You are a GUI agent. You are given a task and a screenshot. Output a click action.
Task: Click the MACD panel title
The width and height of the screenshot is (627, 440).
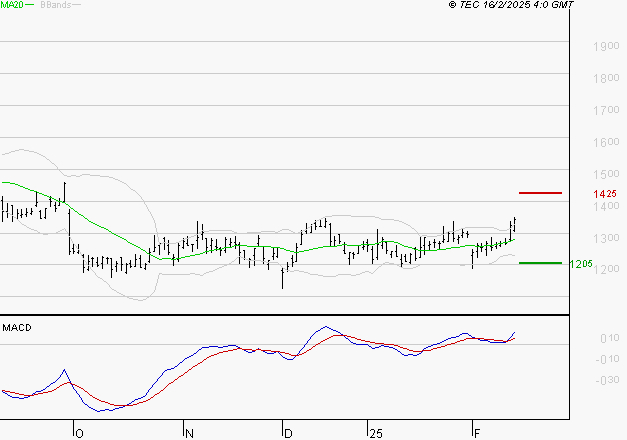click(17, 328)
